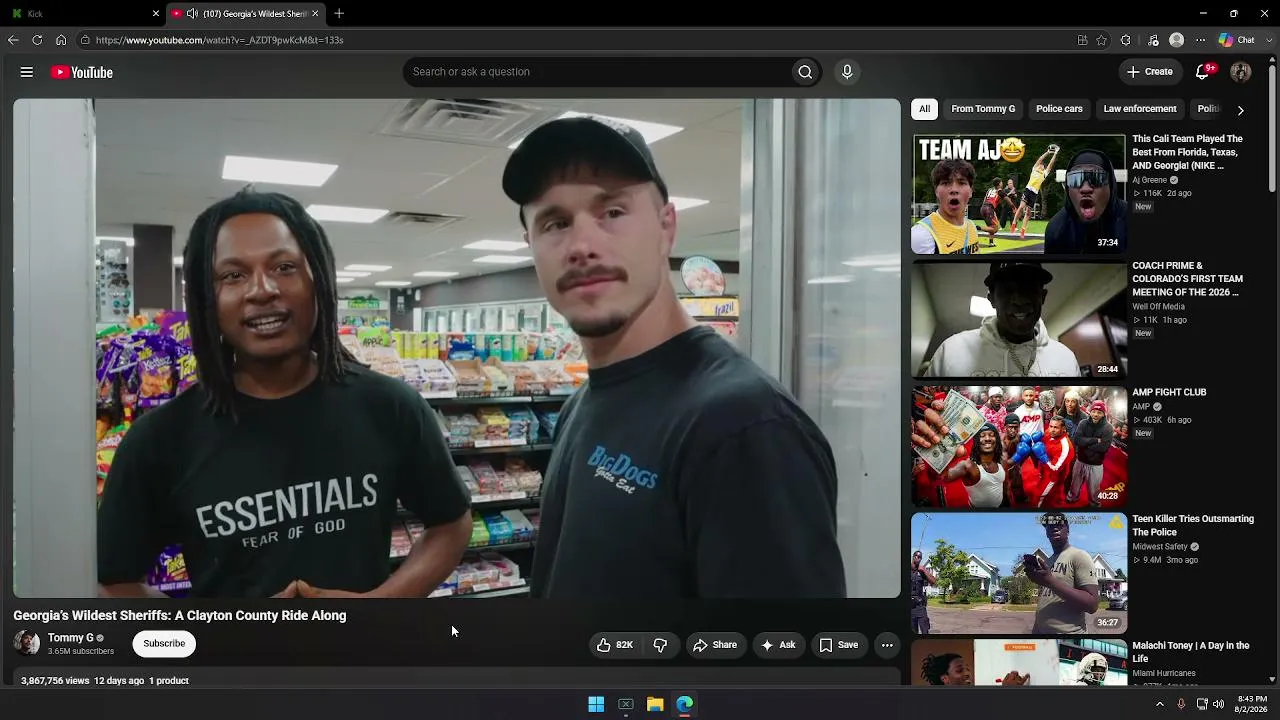
Task: Select the Law enforcement chip
Action: coord(1140,109)
